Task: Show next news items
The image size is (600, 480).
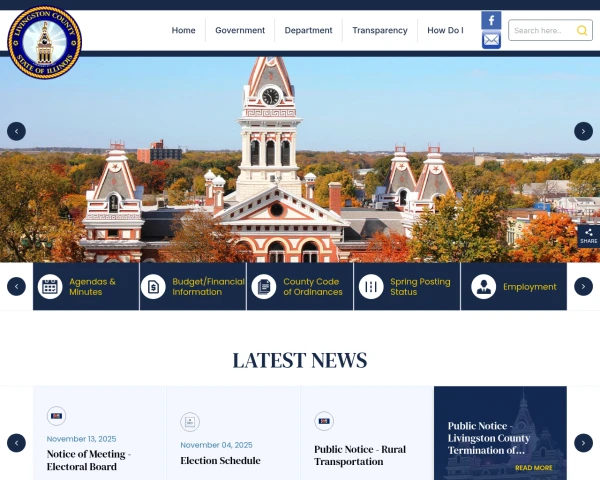Action: point(583,443)
